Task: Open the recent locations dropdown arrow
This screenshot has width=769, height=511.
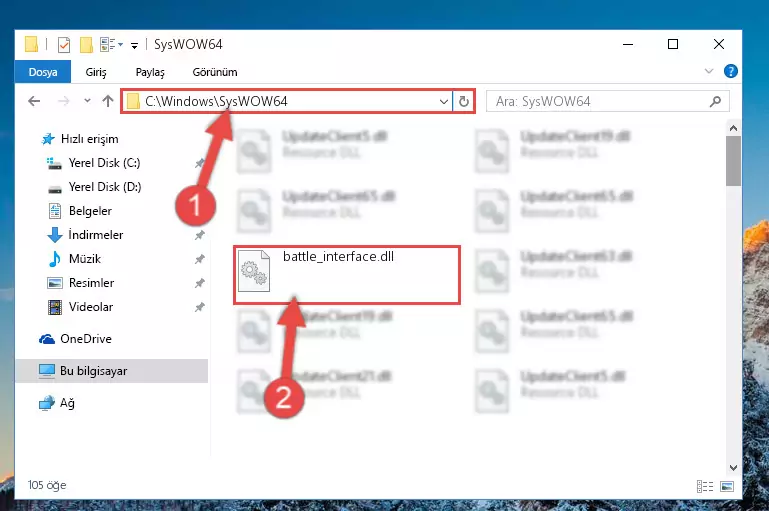Action: coord(87,101)
